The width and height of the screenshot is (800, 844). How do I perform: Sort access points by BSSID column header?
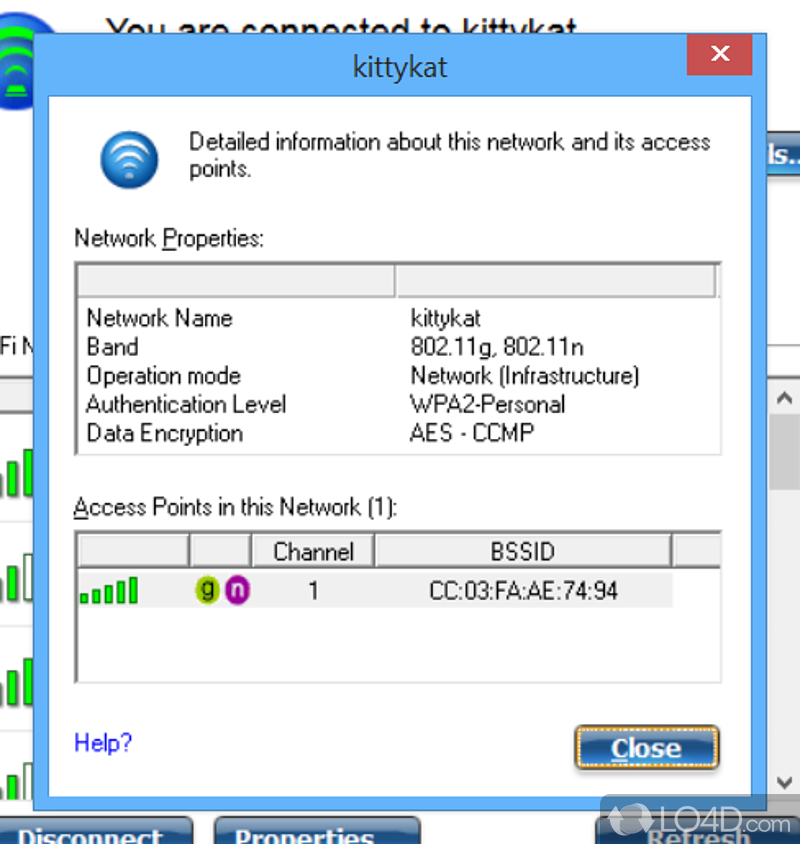click(523, 552)
